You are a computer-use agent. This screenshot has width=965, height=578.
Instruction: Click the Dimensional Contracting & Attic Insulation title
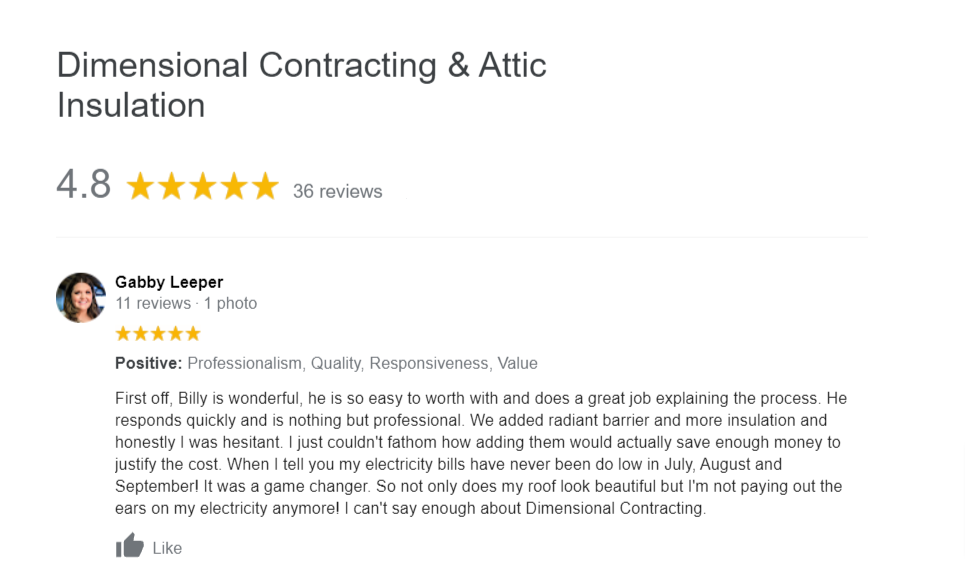coord(302,85)
